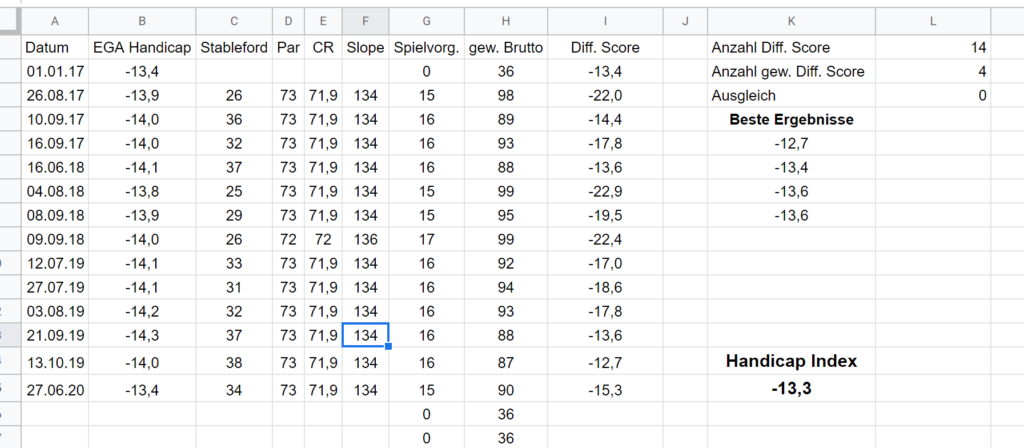1024x448 pixels.
Task: Click the Spielvorg. value 17
Action: pos(426,239)
